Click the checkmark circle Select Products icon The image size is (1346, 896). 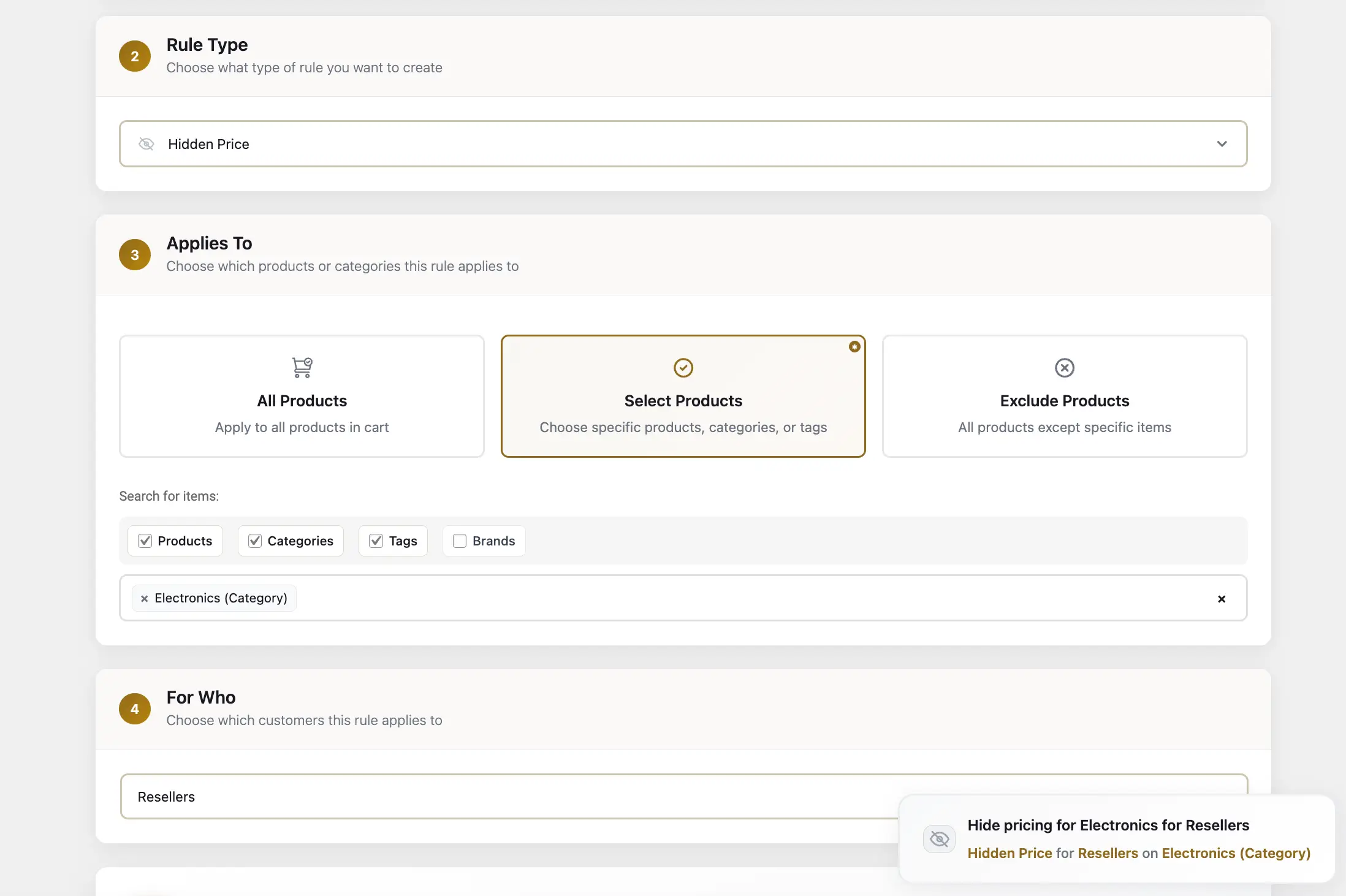coord(683,368)
